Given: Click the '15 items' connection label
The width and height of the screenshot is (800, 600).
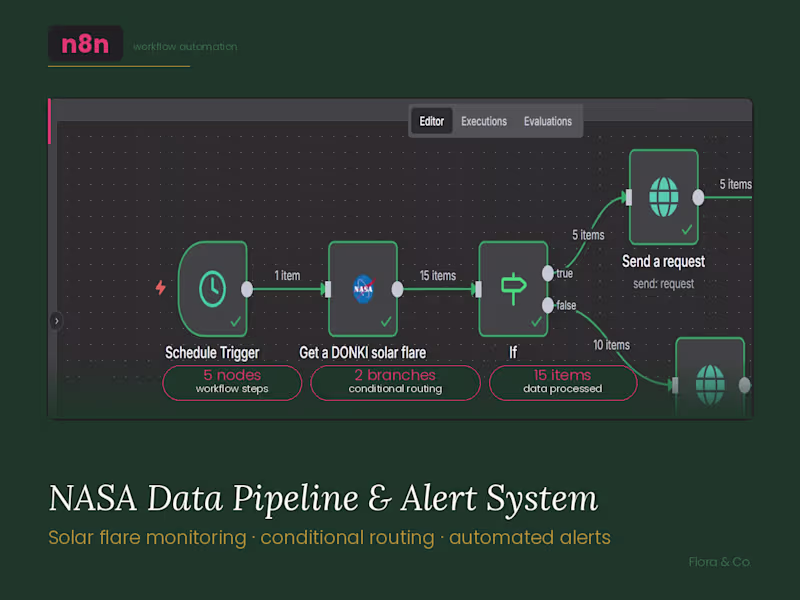Looking at the screenshot, I should [x=438, y=276].
